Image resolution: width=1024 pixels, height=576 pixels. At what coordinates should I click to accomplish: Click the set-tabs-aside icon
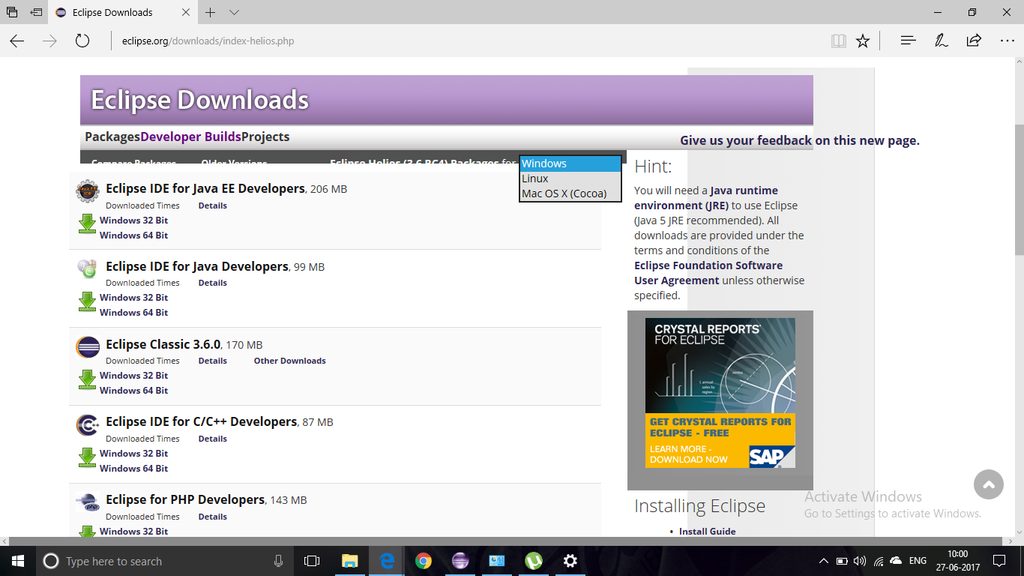[x=37, y=12]
